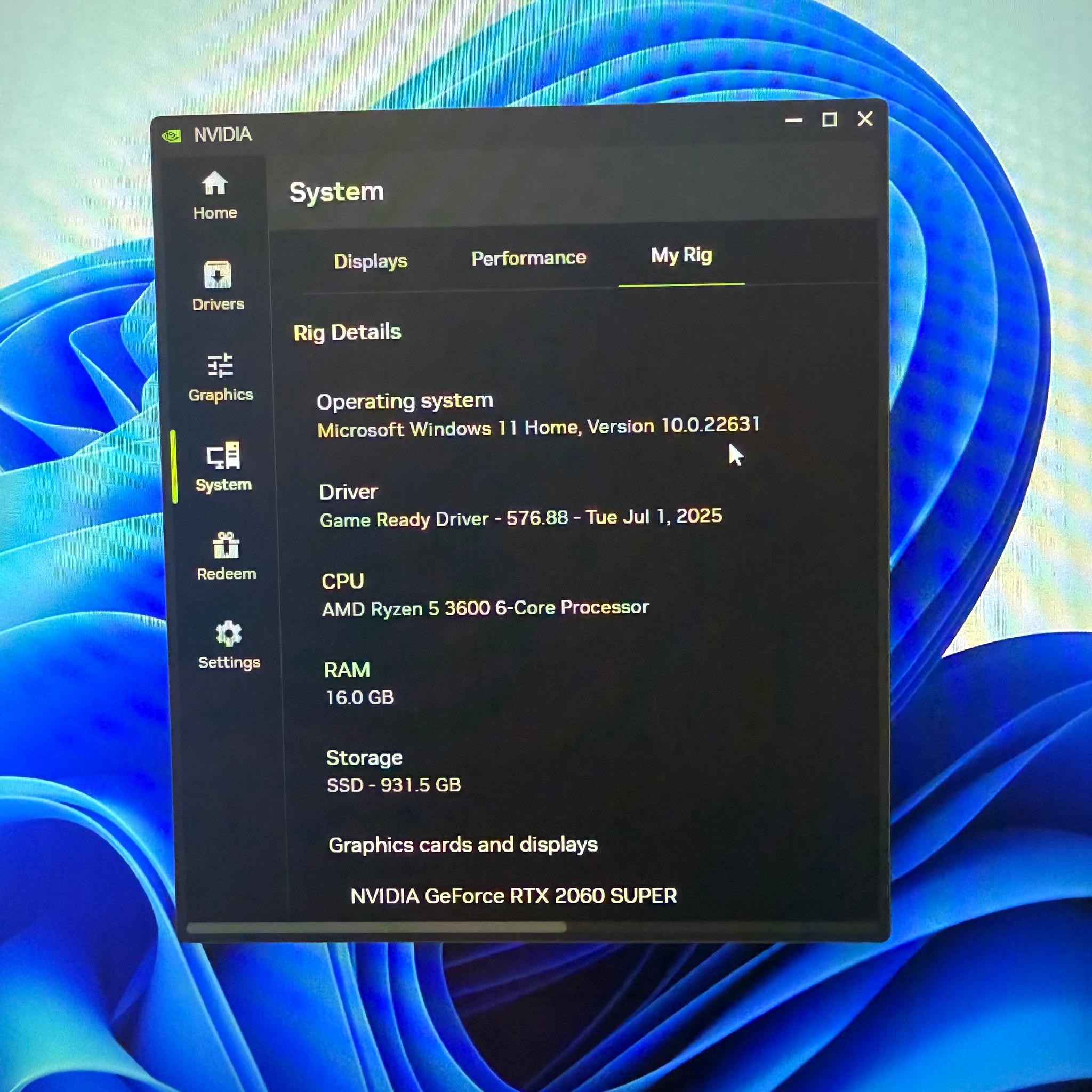Minimize the NVIDIA window
Image resolution: width=1092 pixels, height=1092 pixels.
pyautogui.click(x=794, y=120)
